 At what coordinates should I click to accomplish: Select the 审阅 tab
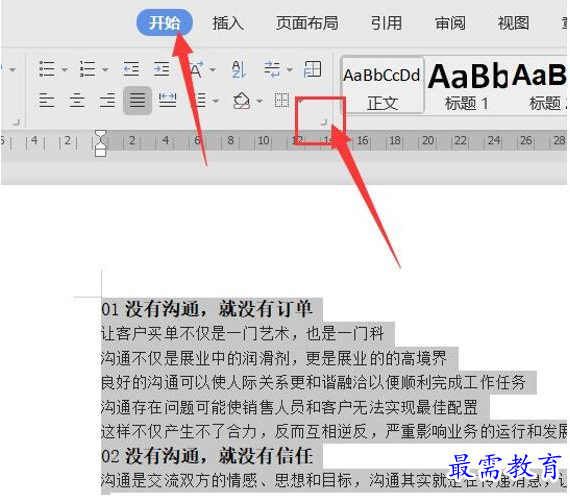(x=450, y=23)
